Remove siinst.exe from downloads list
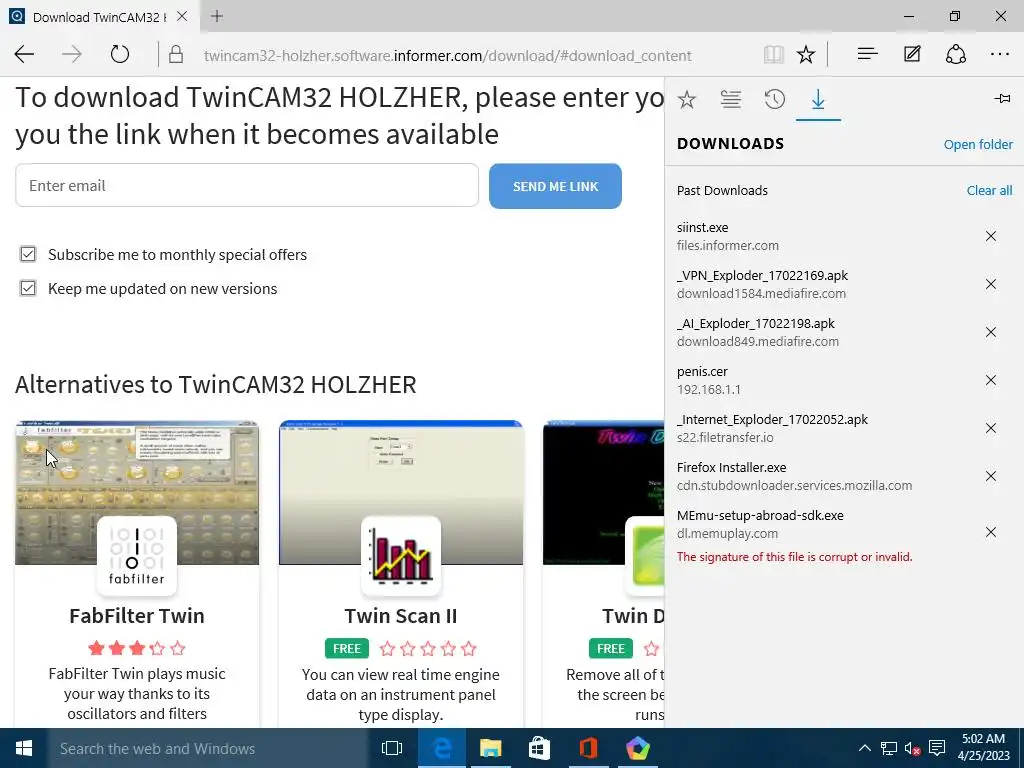The image size is (1024, 768). point(991,236)
